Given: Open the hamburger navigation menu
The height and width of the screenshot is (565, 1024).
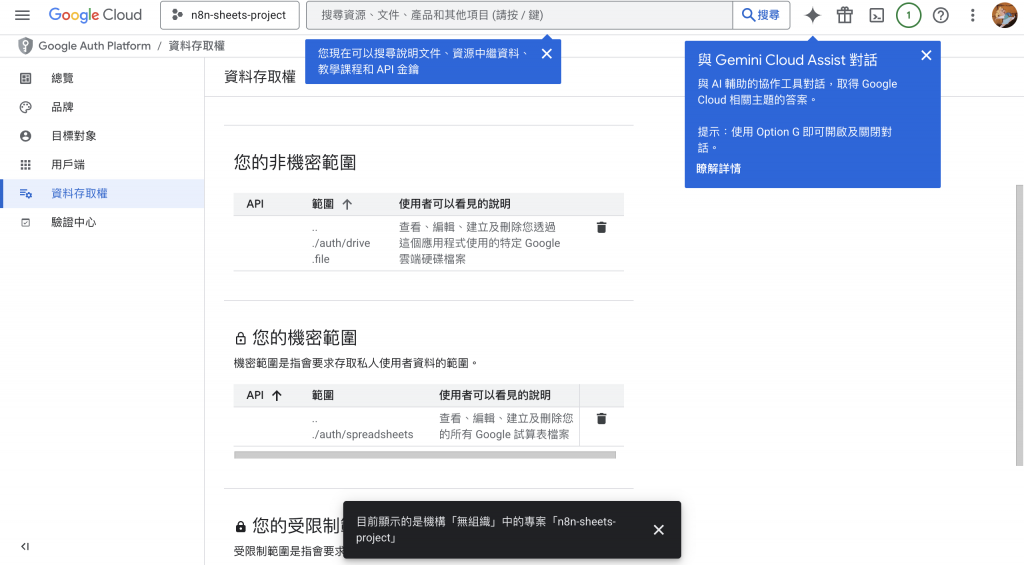Looking at the screenshot, I should [22, 15].
